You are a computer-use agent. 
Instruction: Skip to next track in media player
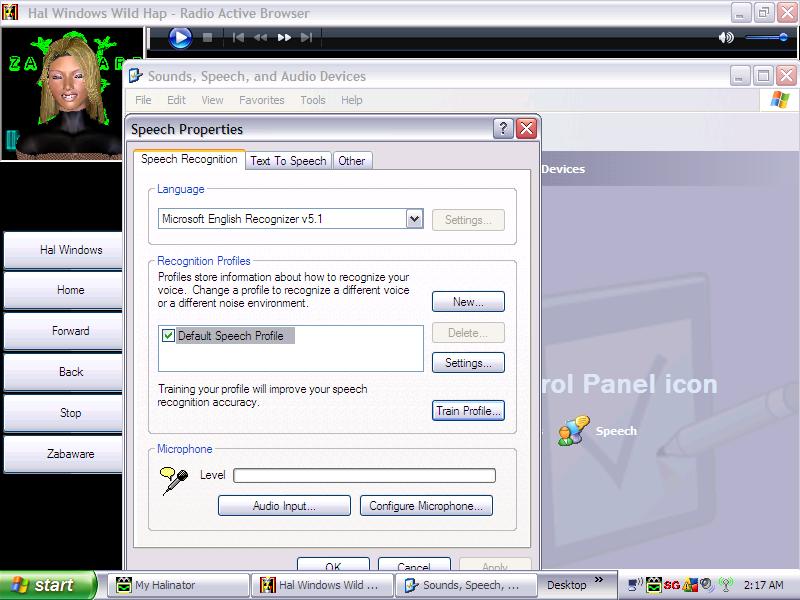click(306, 37)
